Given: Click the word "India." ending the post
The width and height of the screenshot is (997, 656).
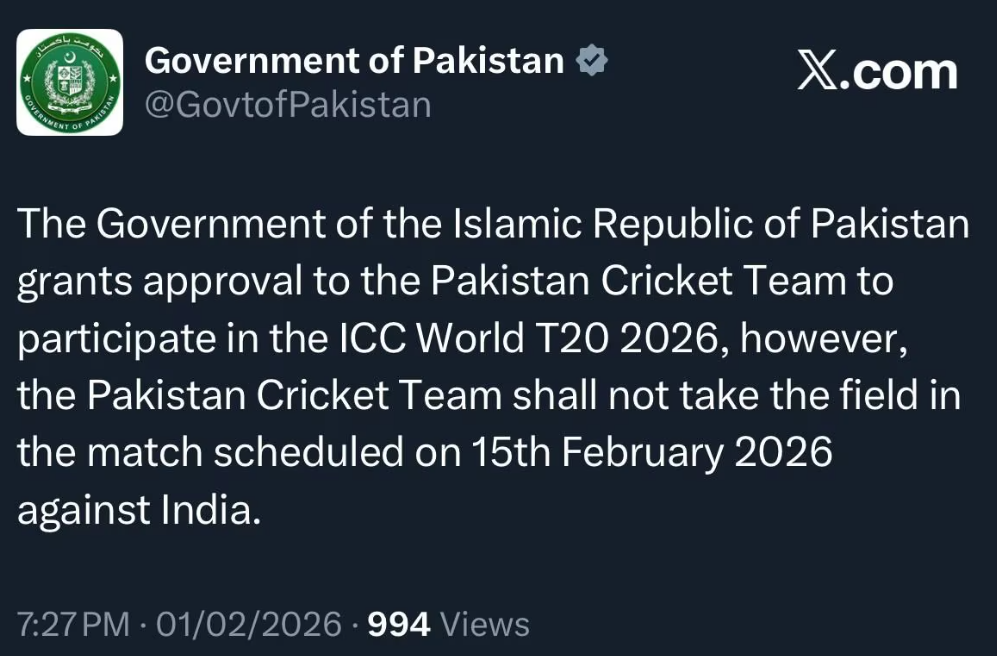Looking at the screenshot, I should (211, 510).
